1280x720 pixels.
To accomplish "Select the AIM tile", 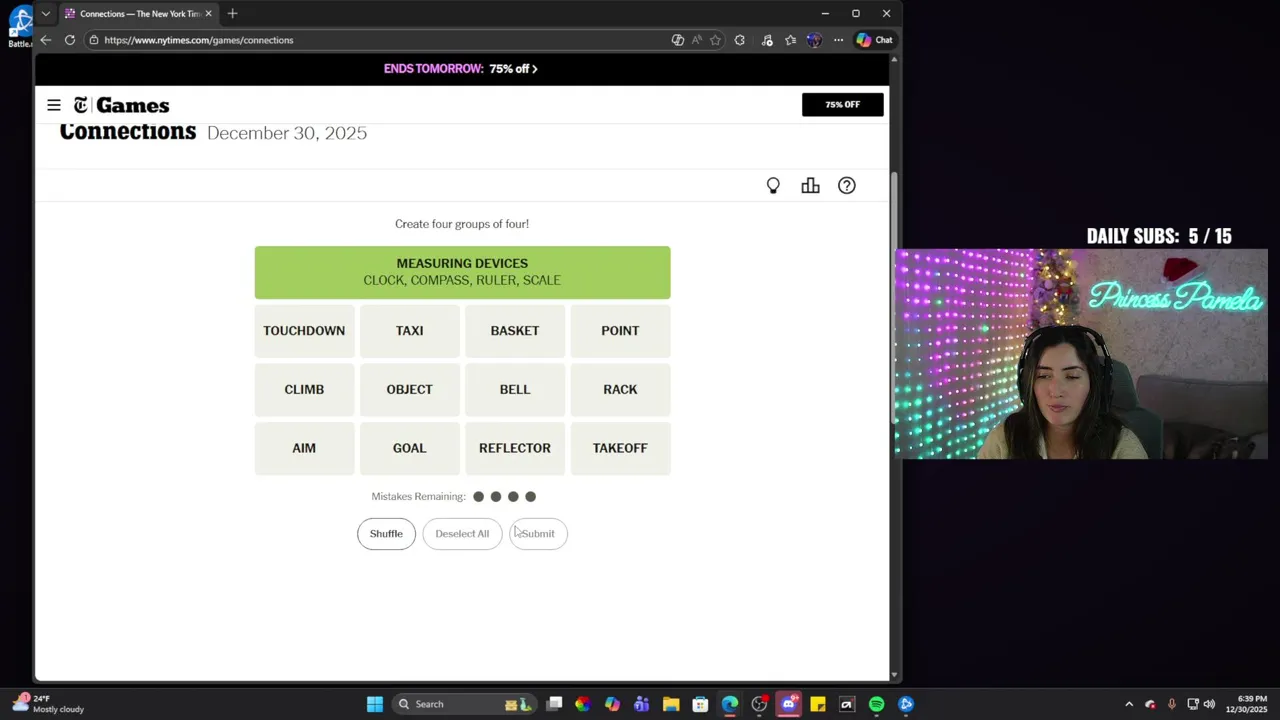I will point(304,448).
